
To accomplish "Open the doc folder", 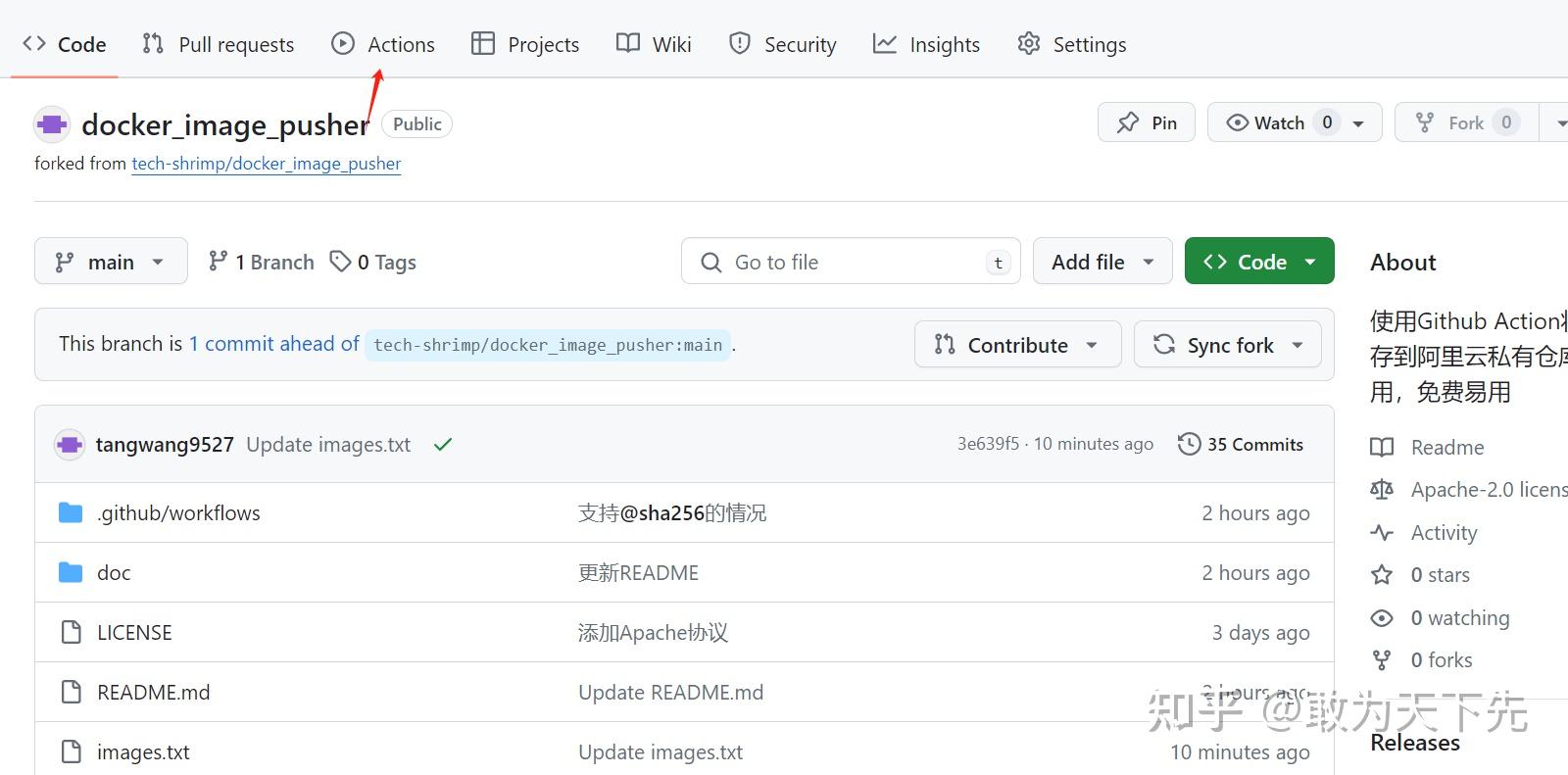I will pyautogui.click(x=114, y=572).
